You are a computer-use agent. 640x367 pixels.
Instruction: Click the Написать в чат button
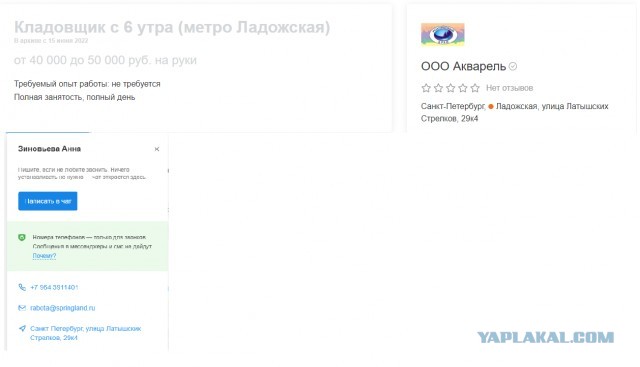point(48,201)
